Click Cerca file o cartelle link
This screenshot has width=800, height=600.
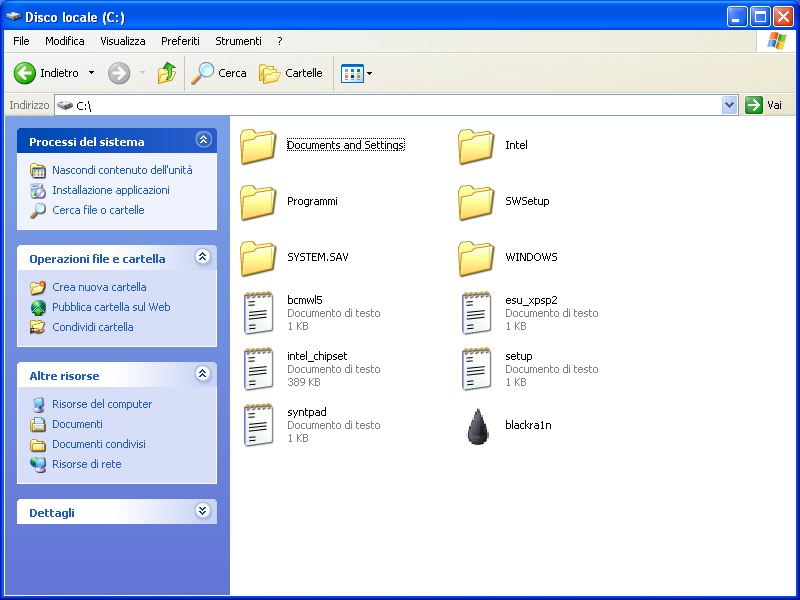coord(98,210)
